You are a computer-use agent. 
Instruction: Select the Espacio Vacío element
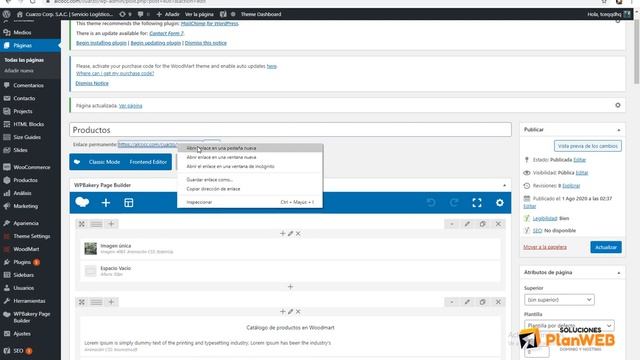(290, 271)
